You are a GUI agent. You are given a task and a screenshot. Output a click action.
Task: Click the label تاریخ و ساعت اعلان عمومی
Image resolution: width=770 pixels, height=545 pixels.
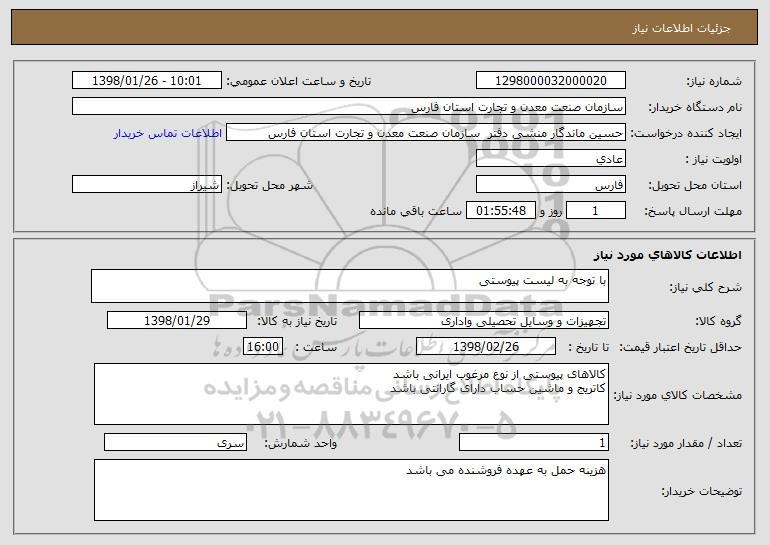[x=299, y=81]
